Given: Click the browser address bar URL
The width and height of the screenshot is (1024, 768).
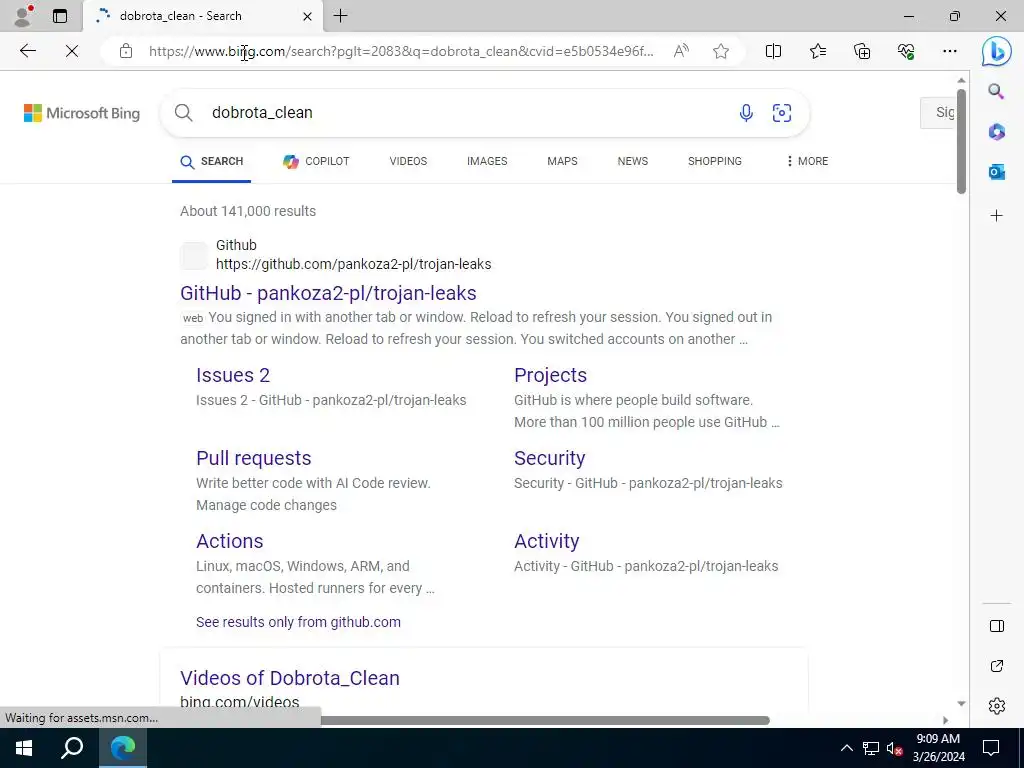Looking at the screenshot, I should click(401, 52).
